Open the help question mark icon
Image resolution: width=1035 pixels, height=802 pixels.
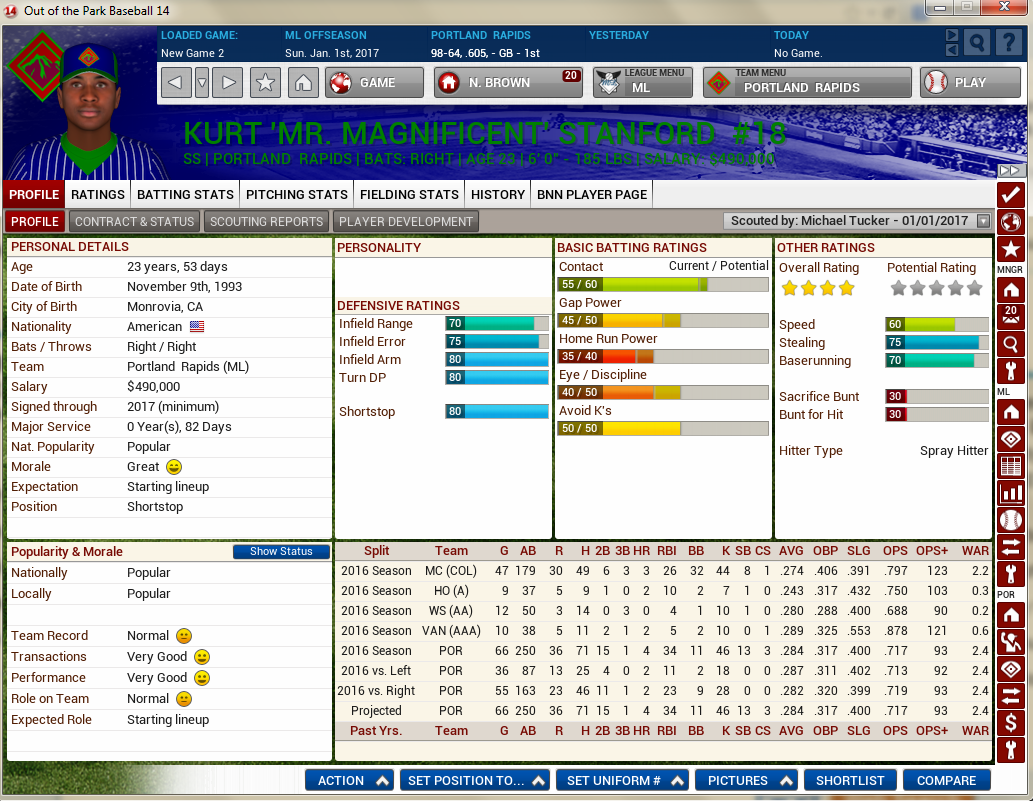point(1009,44)
